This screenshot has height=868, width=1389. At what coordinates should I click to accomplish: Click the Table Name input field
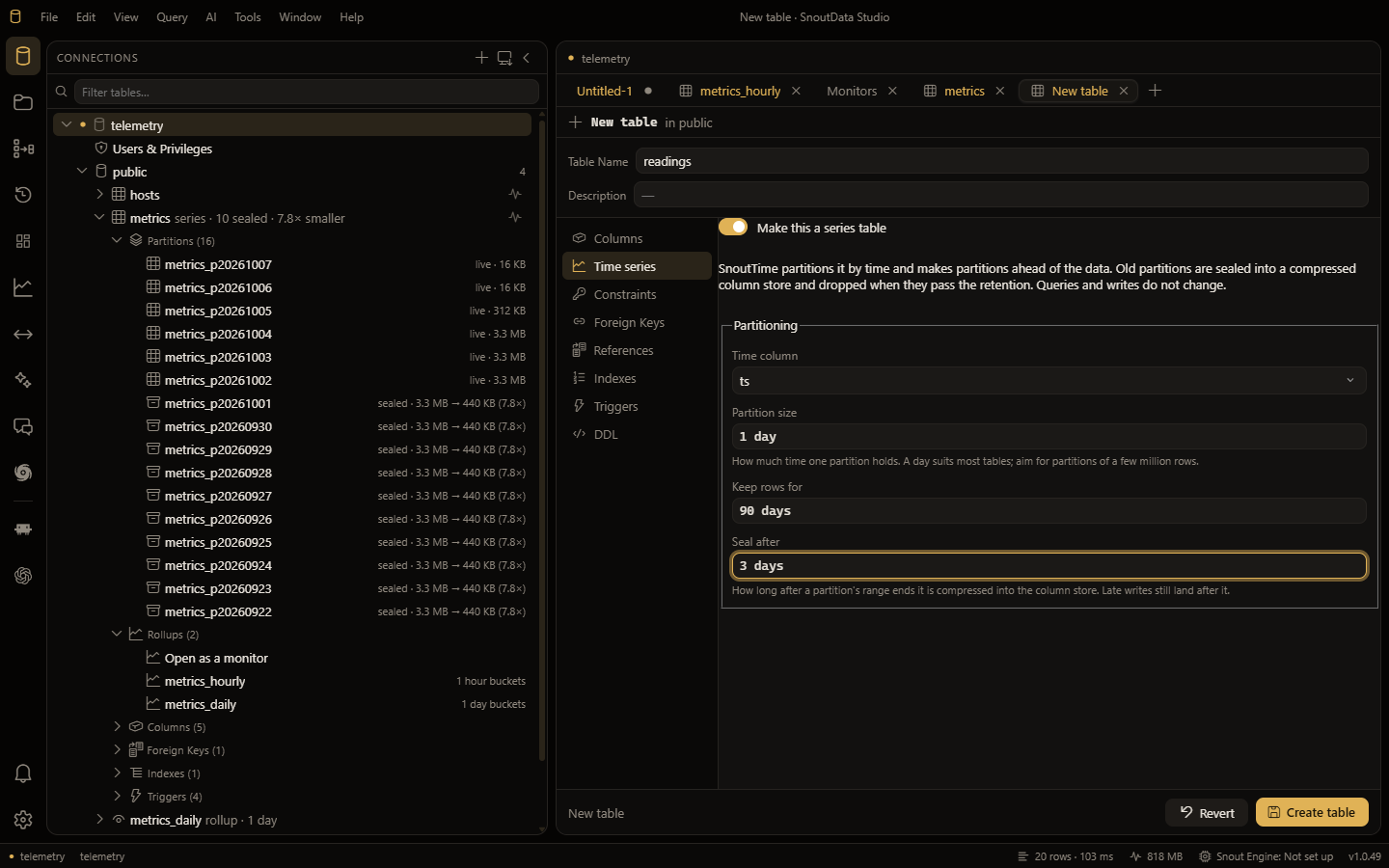pos(1001,161)
